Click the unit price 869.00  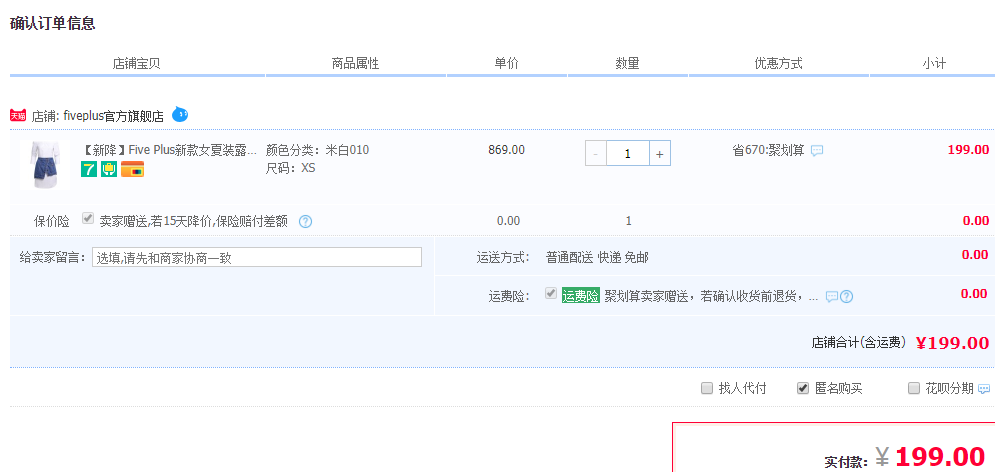coord(506,150)
